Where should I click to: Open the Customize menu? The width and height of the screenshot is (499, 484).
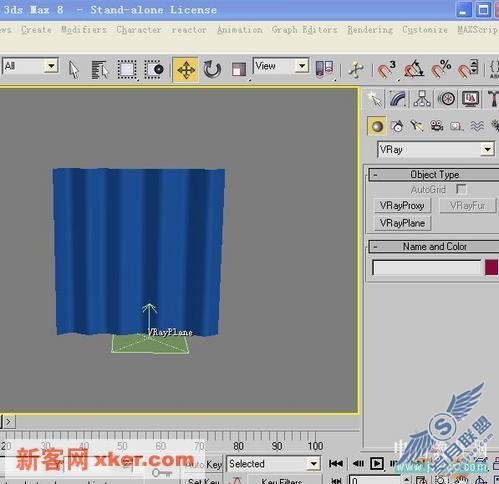coord(425,30)
